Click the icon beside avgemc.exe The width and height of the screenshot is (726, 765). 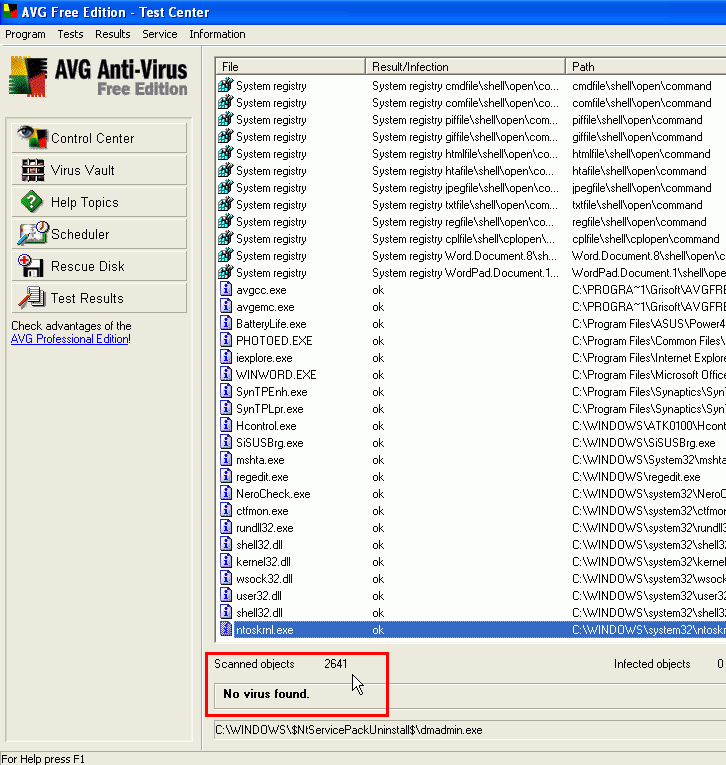click(x=225, y=306)
